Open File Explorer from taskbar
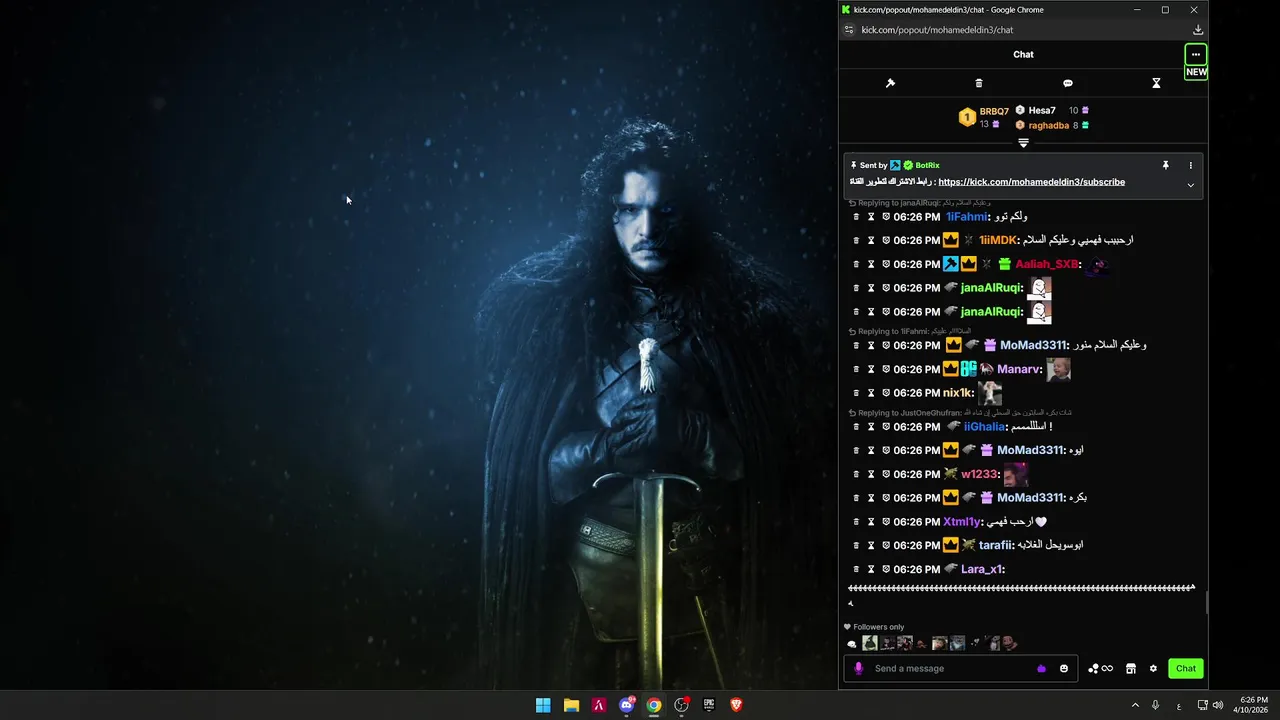The width and height of the screenshot is (1280, 720). (571, 705)
